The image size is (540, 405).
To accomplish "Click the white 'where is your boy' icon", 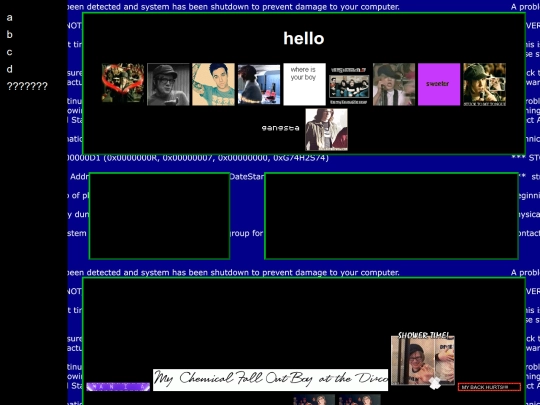I will [304, 84].
